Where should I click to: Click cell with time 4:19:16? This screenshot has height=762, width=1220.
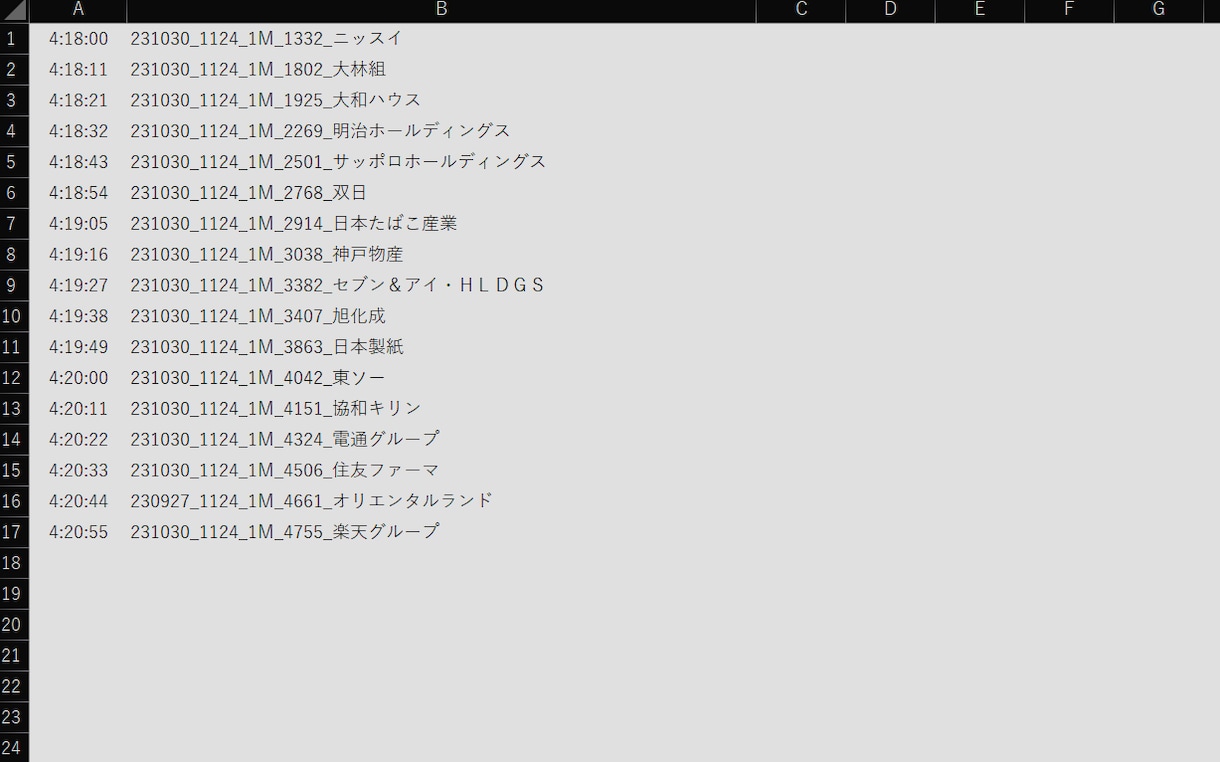pos(78,254)
